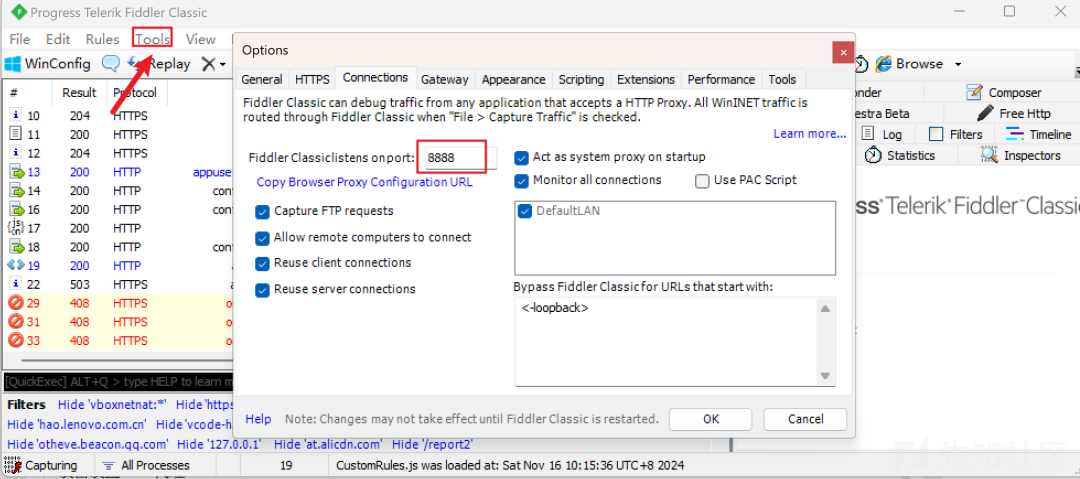This screenshot has height=479, width=1080.
Task: Open the File menu
Action: click(x=20, y=39)
